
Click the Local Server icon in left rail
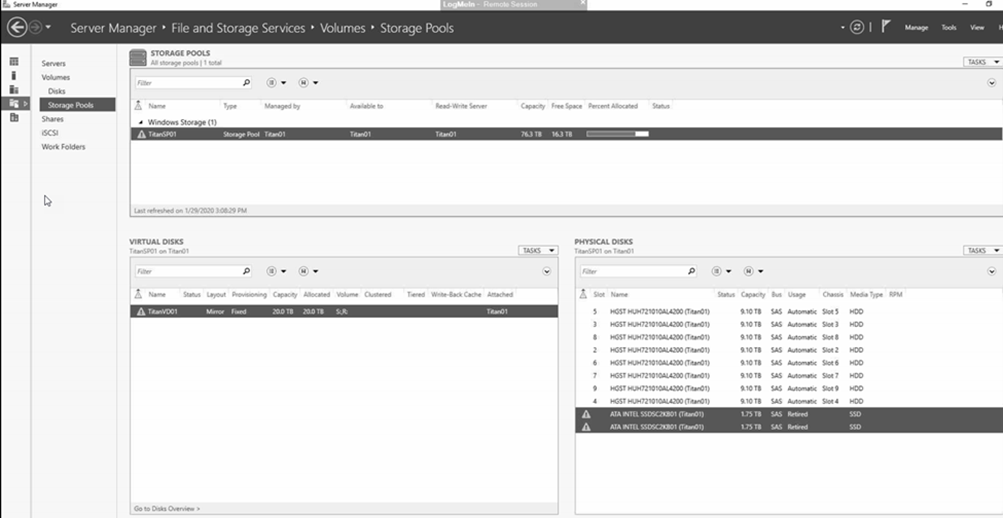pyautogui.click(x=14, y=75)
